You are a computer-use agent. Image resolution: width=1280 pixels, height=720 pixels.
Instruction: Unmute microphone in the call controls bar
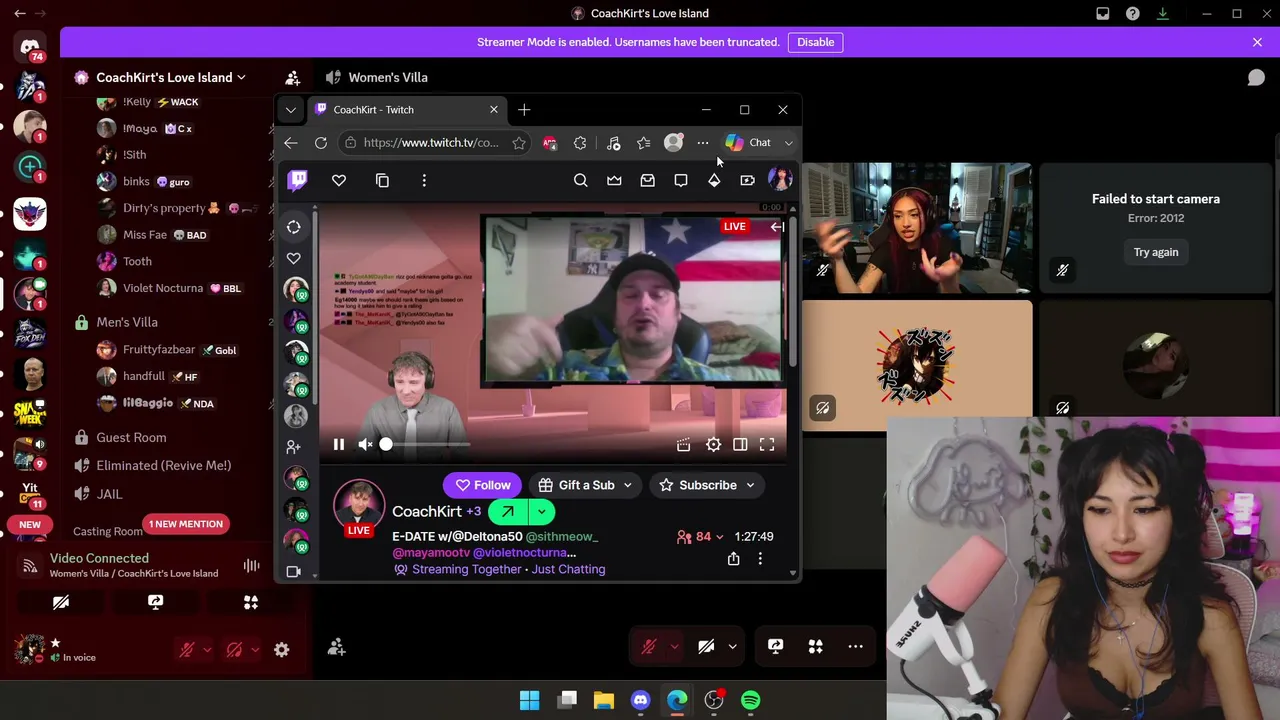[648, 647]
